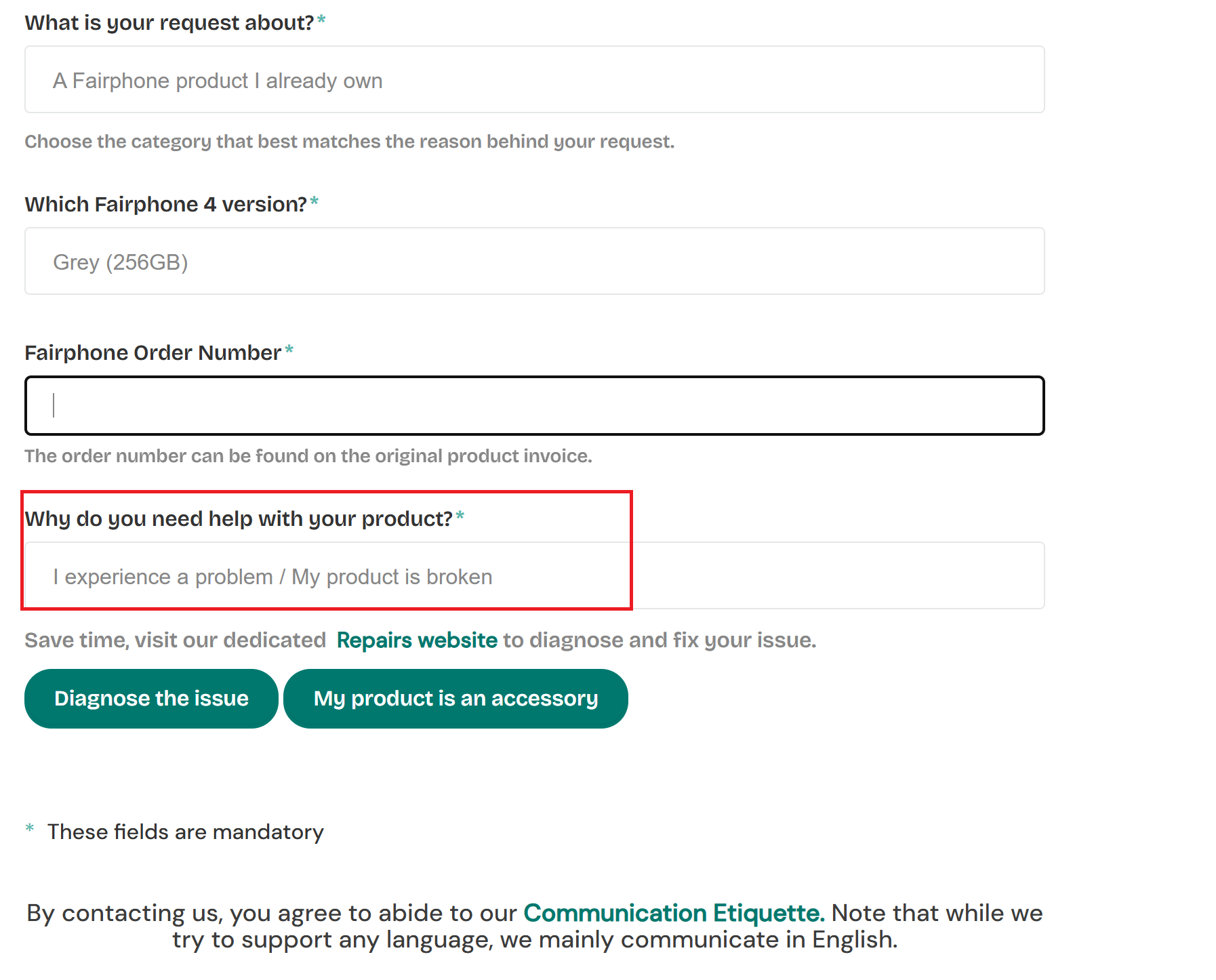Expand the Fairphone 4 version dropdown
1216x980 pixels.
pyautogui.click(x=534, y=262)
